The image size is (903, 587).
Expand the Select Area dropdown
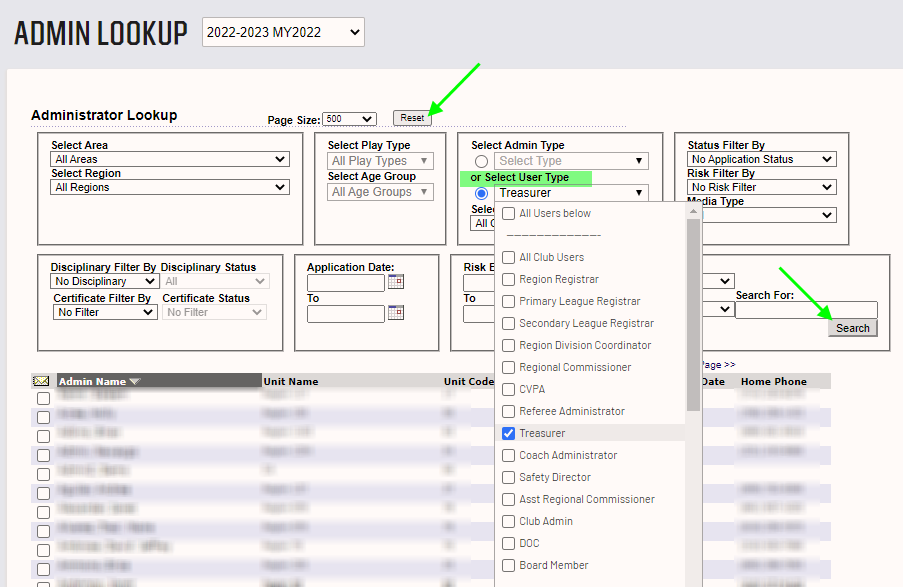point(170,159)
